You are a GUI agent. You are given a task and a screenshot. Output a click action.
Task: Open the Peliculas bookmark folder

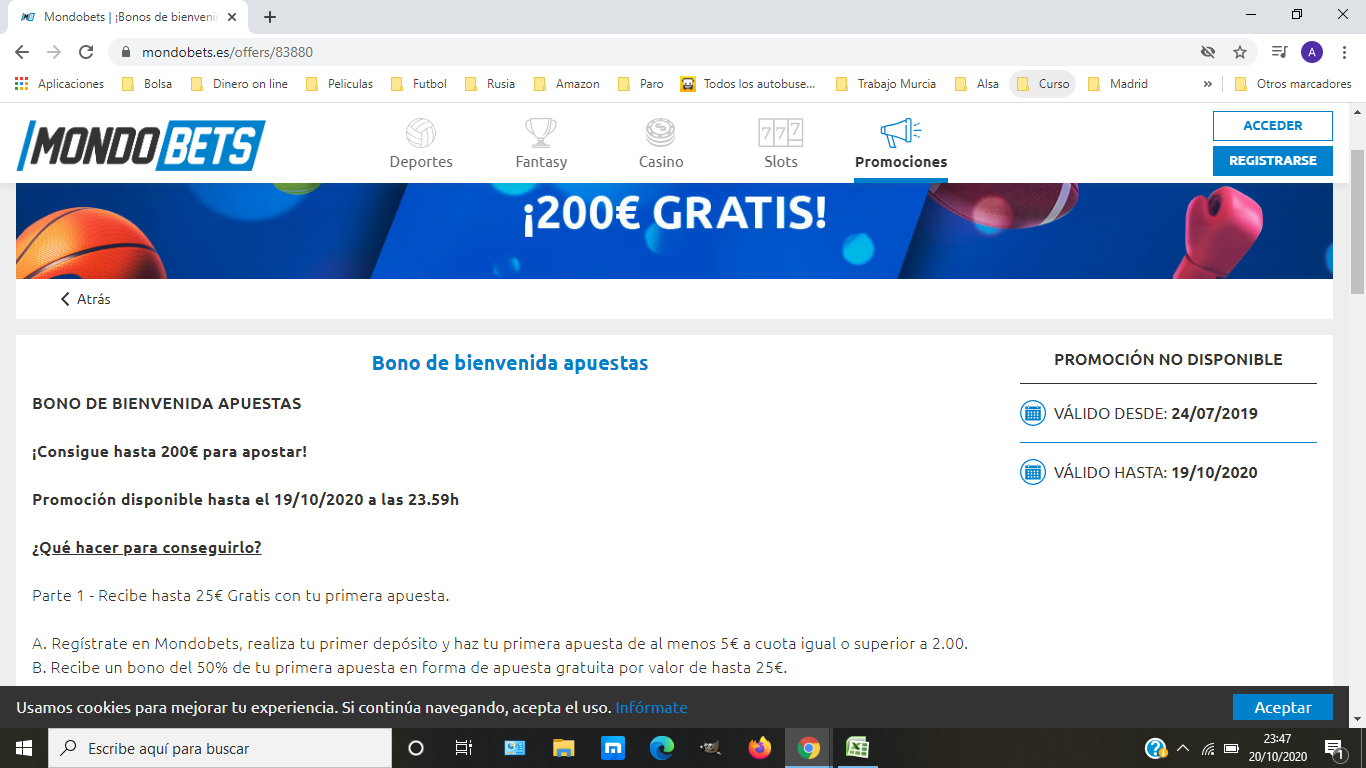click(x=339, y=84)
